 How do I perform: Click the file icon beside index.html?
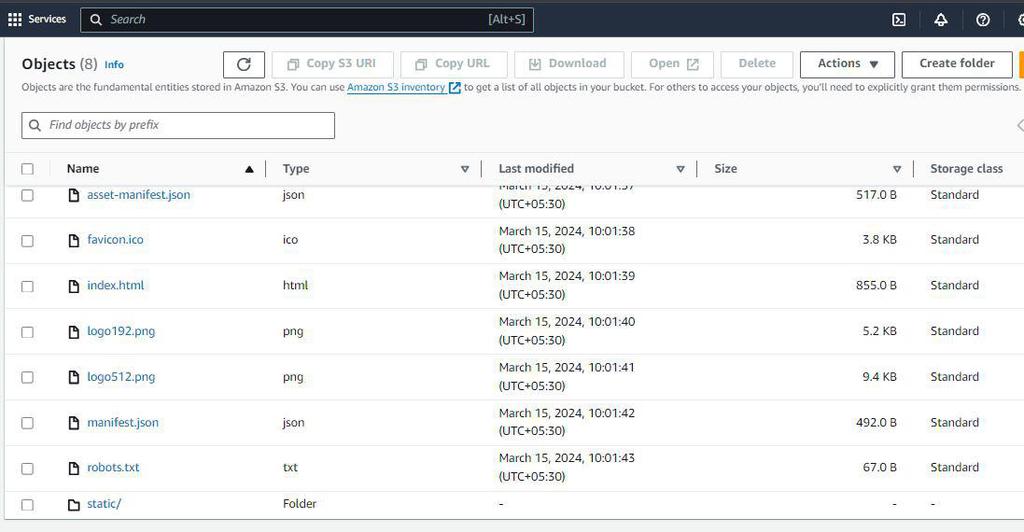74,286
